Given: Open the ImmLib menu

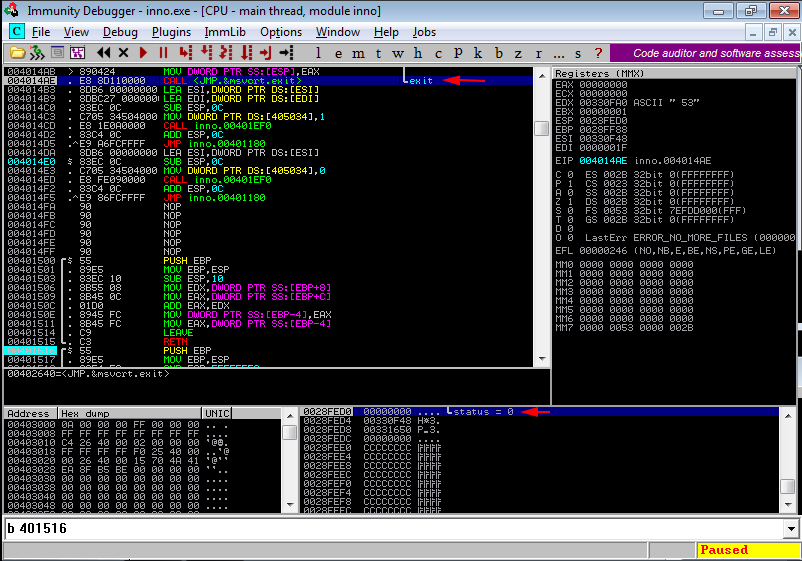Looking at the screenshot, I should coord(225,32).
